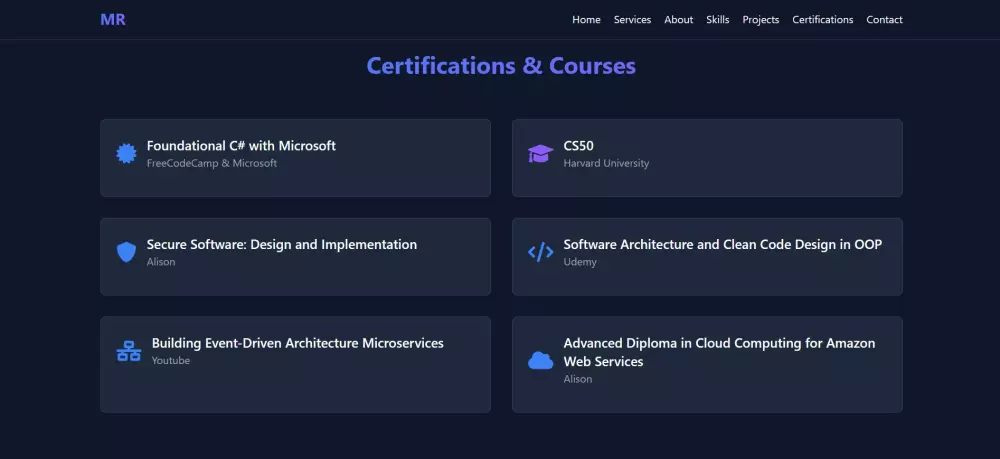Click the code brackets icon beside Software Architecture
This screenshot has width=1000, height=459.
click(x=540, y=252)
